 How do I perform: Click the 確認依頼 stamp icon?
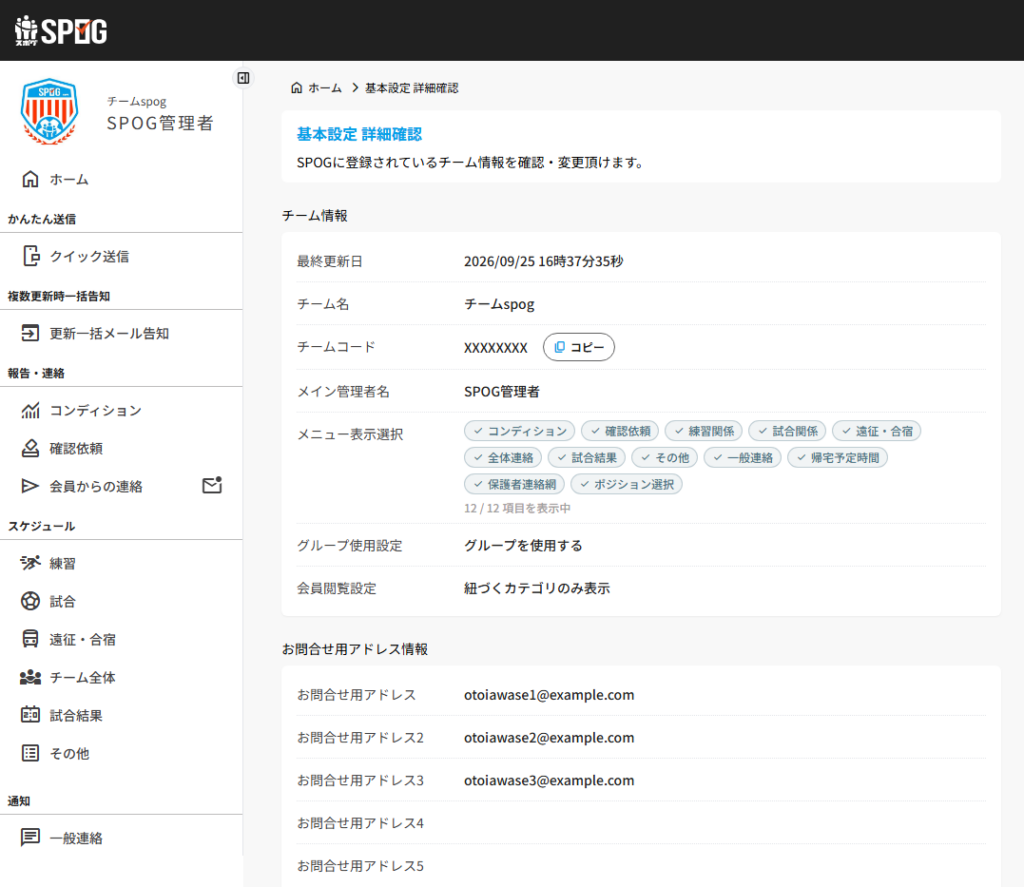click(x=30, y=448)
